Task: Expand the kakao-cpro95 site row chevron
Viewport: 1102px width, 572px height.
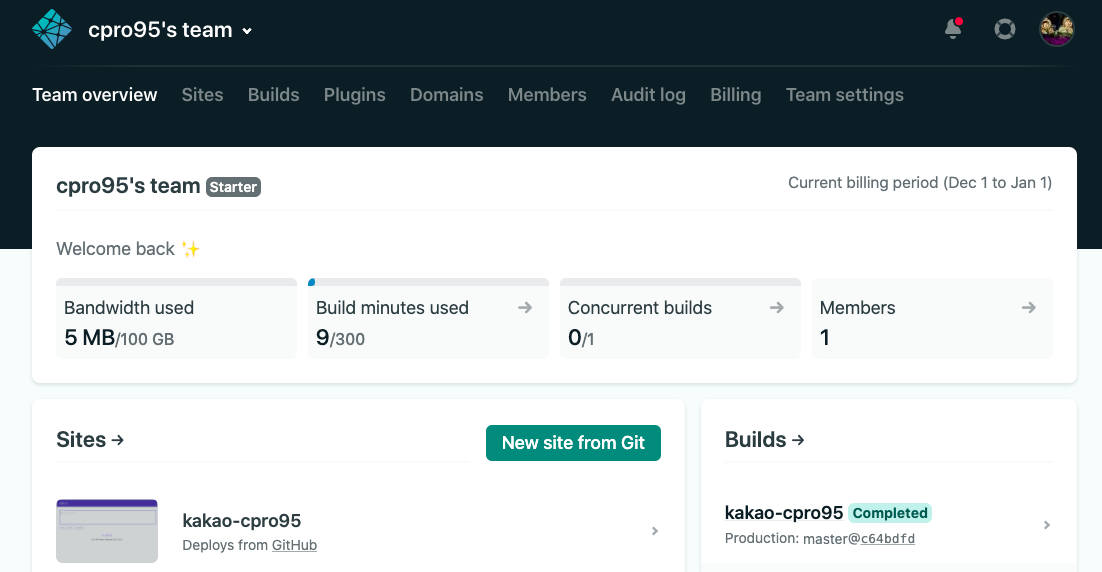Action: point(654,531)
